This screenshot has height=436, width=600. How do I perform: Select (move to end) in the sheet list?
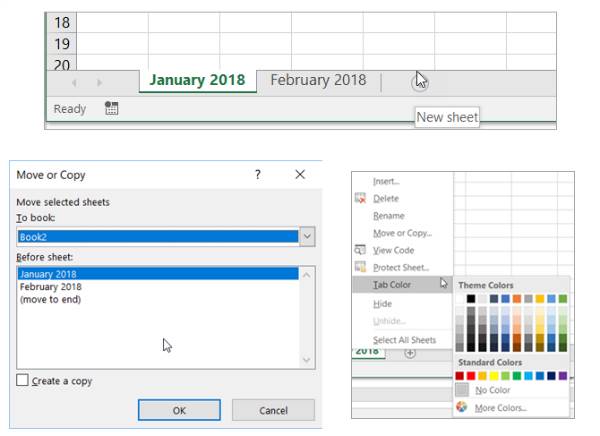coord(50,299)
